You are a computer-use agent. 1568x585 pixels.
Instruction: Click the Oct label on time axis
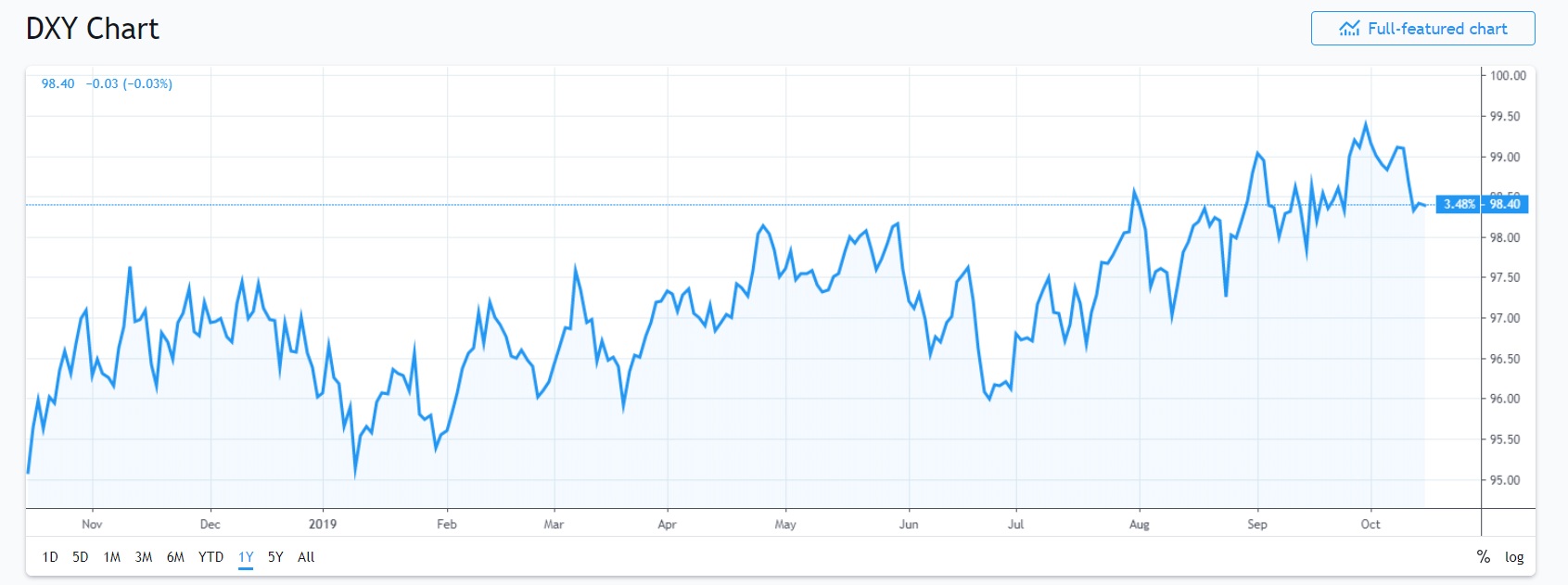pyautogui.click(x=1370, y=524)
